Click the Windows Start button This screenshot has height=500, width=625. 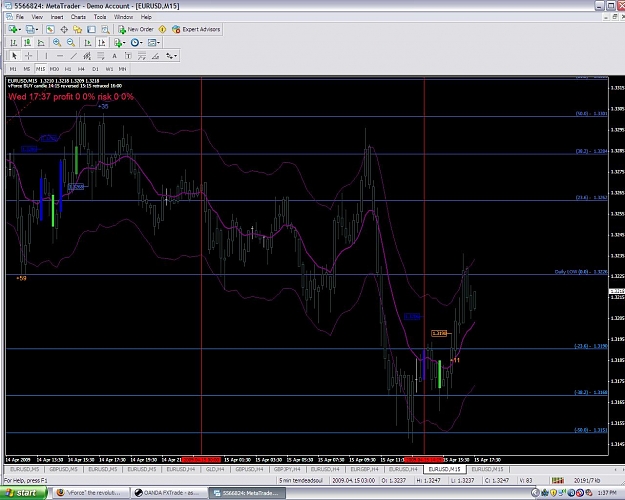point(24,493)
